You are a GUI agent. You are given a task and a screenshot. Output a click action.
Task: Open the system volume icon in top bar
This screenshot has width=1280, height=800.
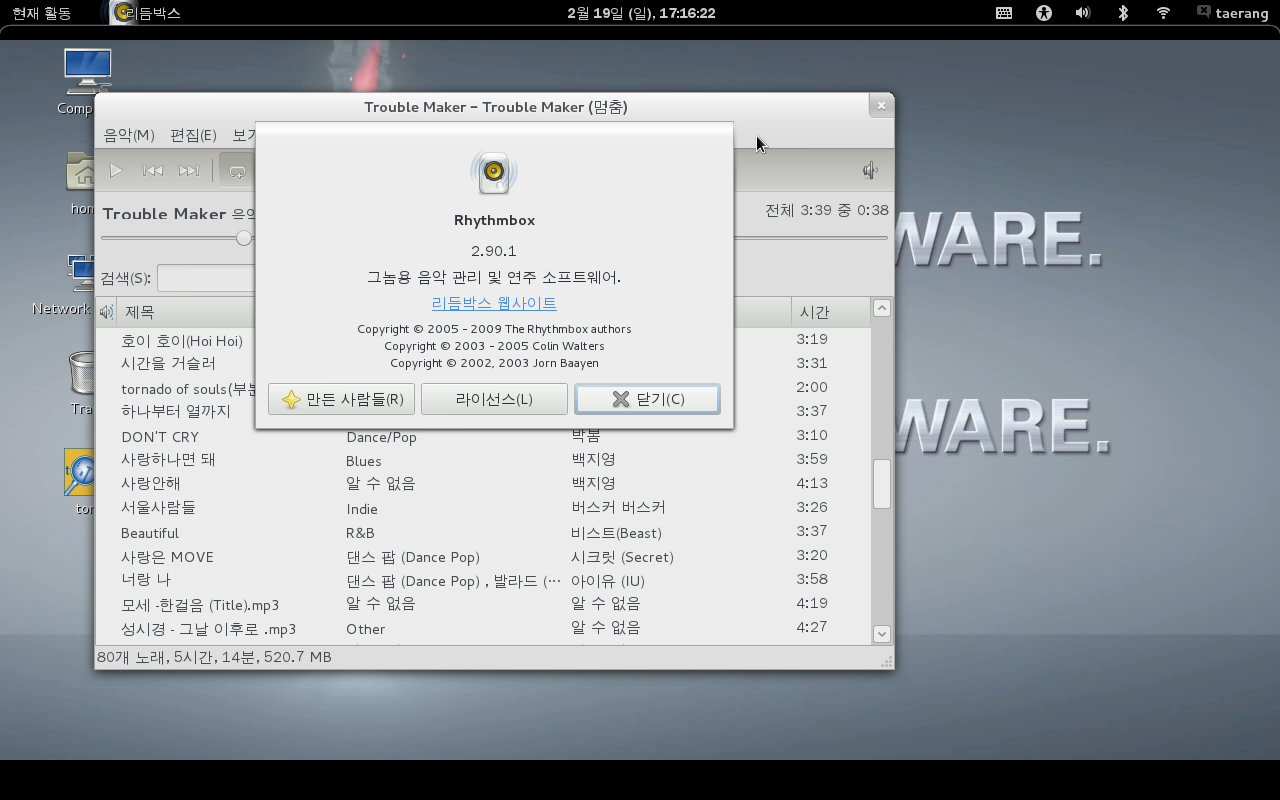(1083, 13)
